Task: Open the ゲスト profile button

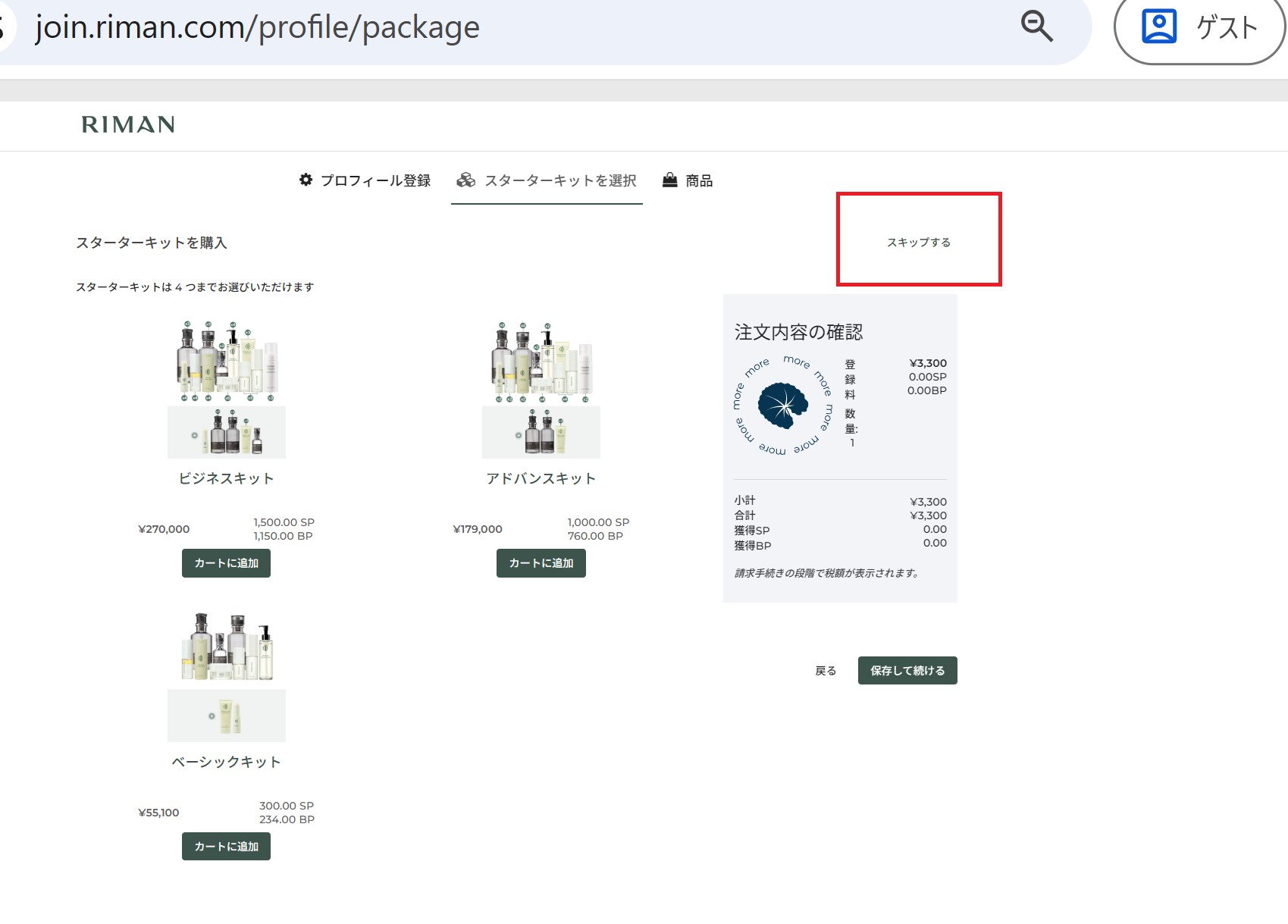Action: coord(1199,28)
